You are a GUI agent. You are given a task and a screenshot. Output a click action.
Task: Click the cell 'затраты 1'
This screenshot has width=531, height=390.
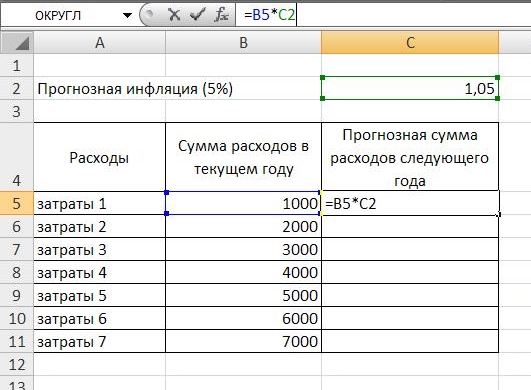coord(100,203)
